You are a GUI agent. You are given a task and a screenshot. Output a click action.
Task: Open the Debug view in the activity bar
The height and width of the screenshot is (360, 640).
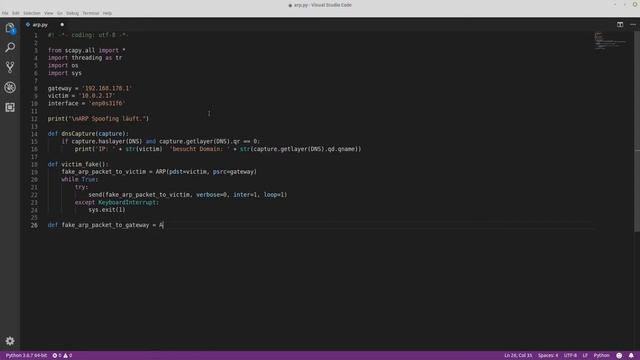coord(10,87)
